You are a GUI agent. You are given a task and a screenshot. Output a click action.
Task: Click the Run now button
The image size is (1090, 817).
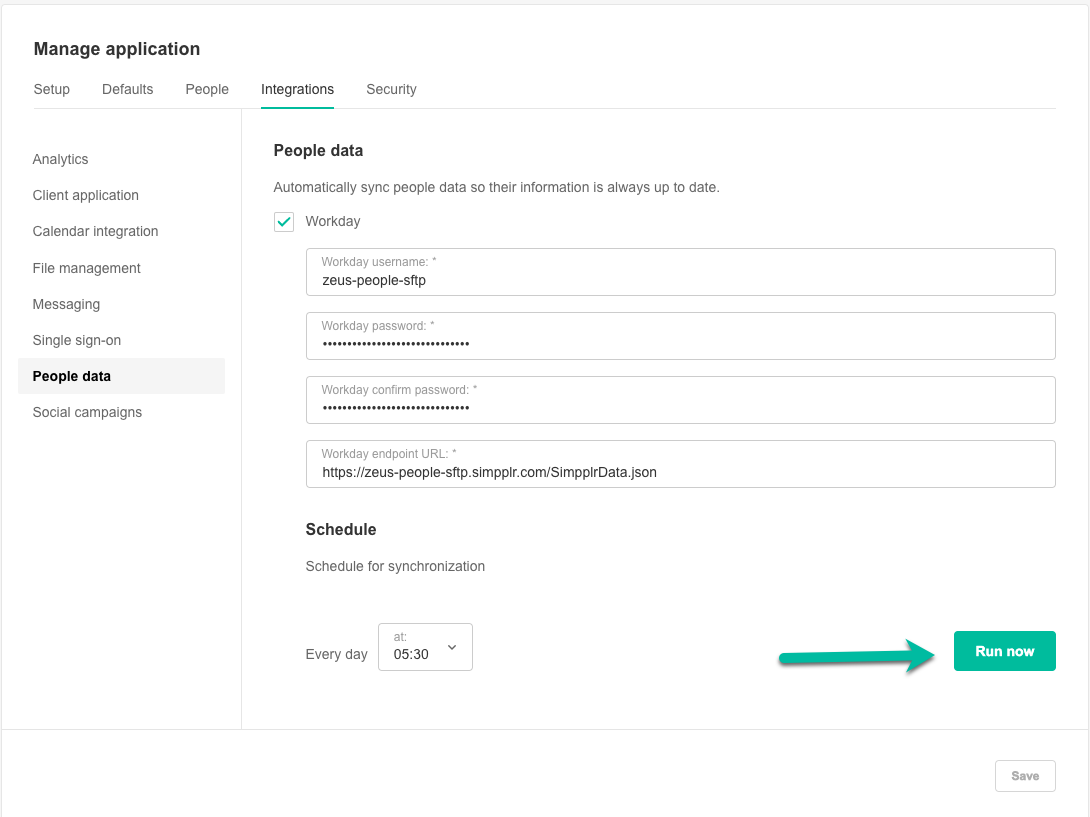pos(1004,651)
